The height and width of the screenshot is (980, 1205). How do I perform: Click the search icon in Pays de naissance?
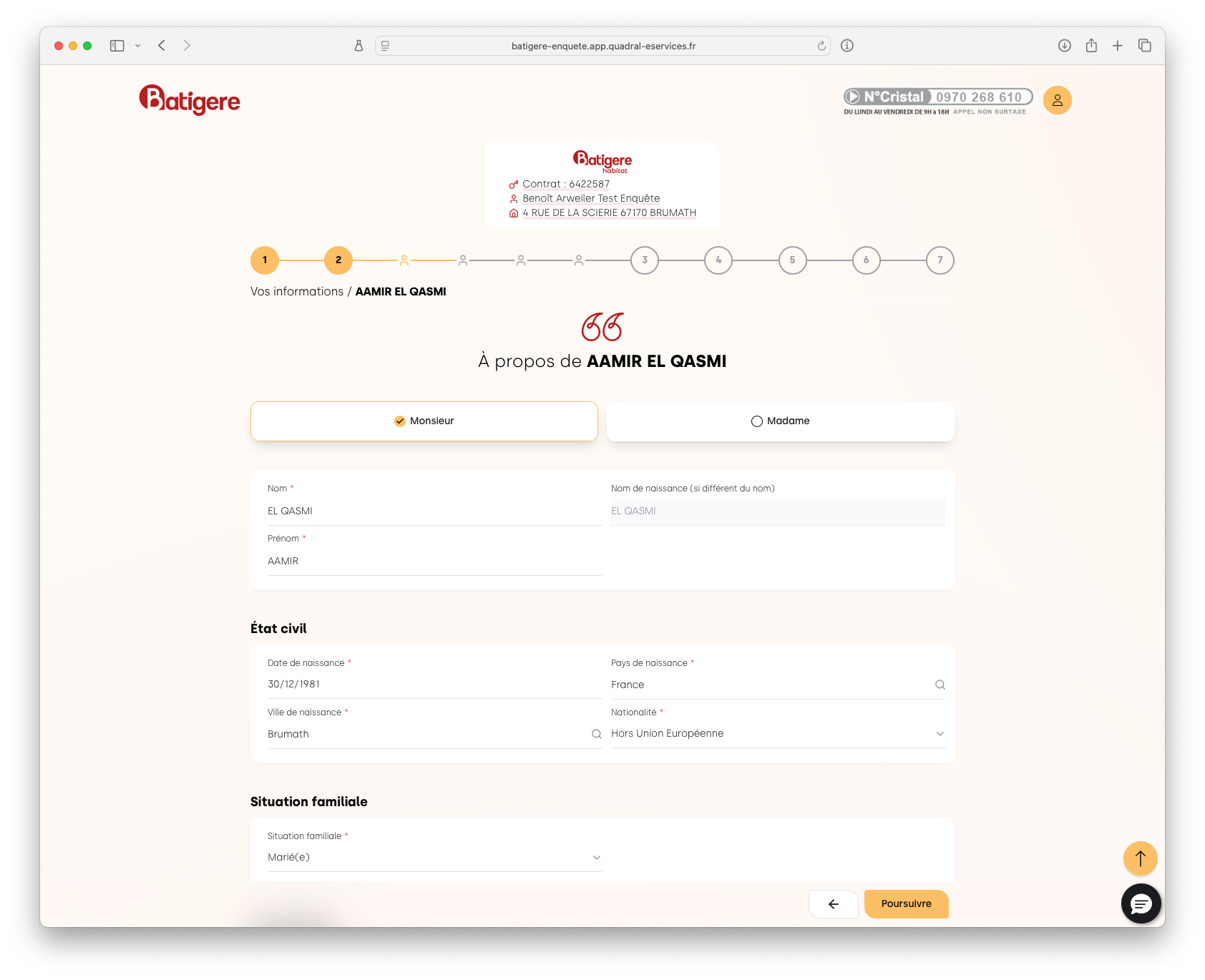(x=940, y=685)
